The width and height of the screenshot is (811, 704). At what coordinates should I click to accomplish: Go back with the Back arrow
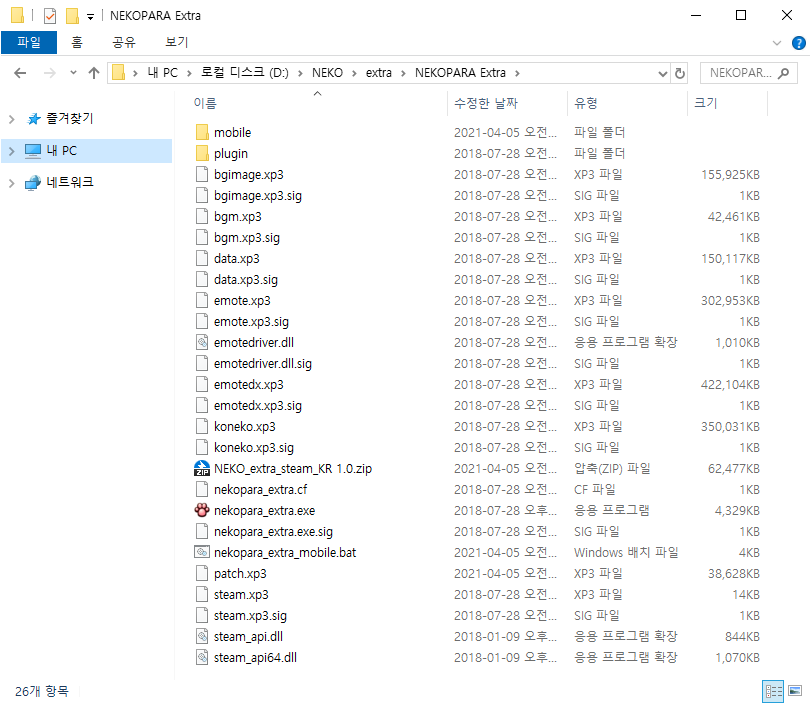click(20, 73)
